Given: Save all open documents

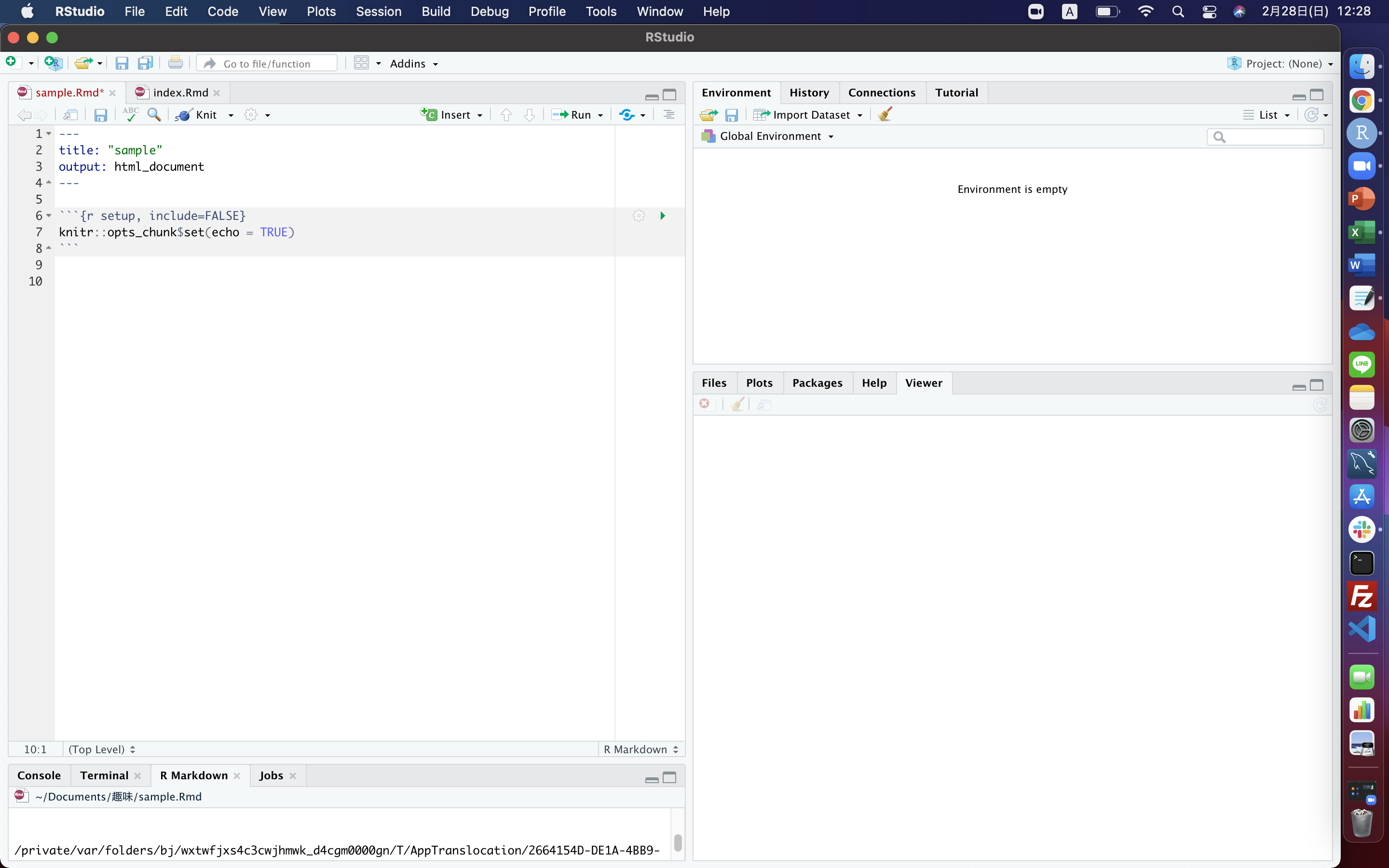Looking at the screenshot, I should (x=145, y=63).
